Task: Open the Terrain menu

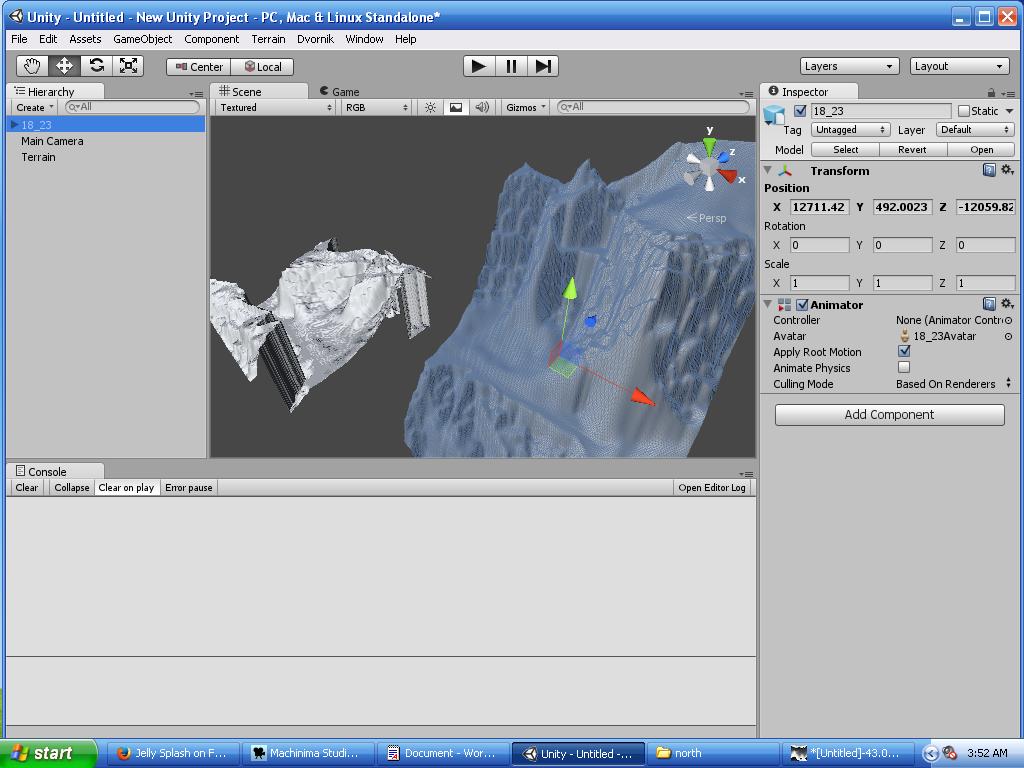Action: (x=267, y=39)
